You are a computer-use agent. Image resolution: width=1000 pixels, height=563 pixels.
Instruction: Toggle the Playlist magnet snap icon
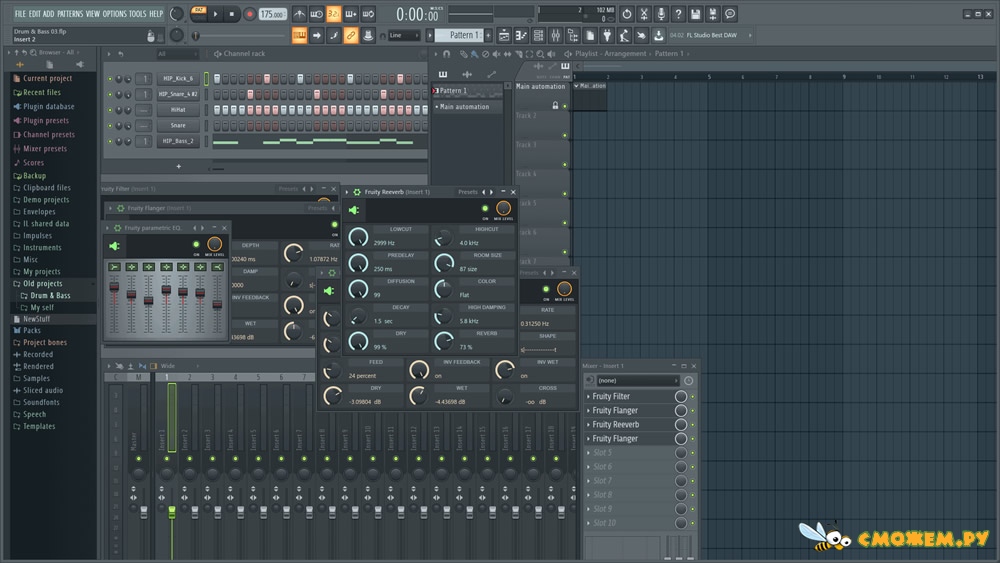[x=446, y=54]
